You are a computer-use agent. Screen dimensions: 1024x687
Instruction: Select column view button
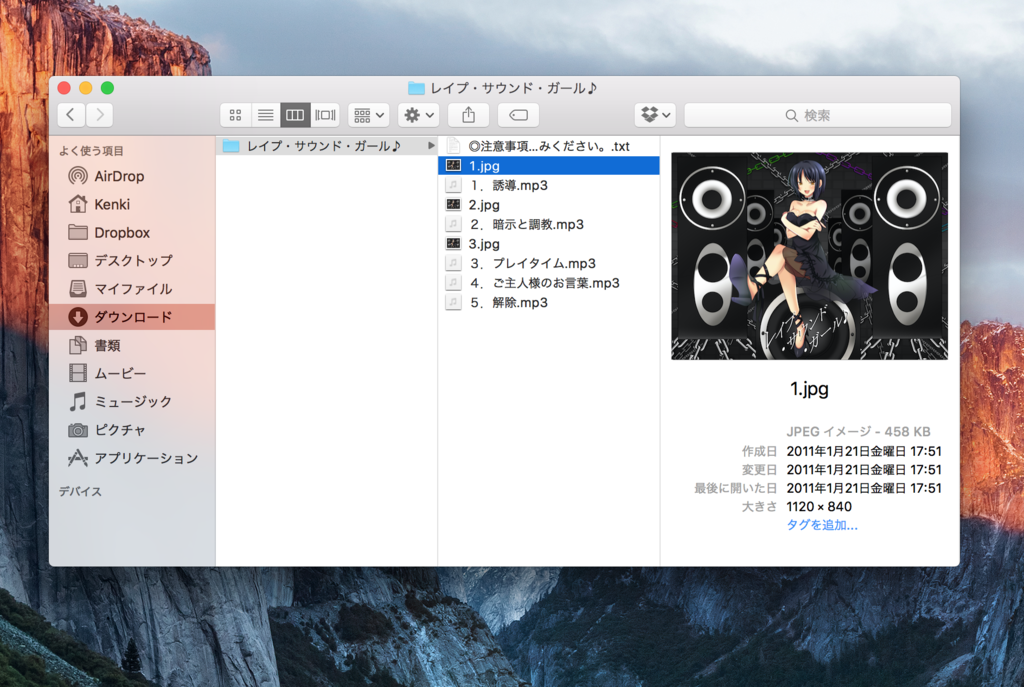coord(295,116)
